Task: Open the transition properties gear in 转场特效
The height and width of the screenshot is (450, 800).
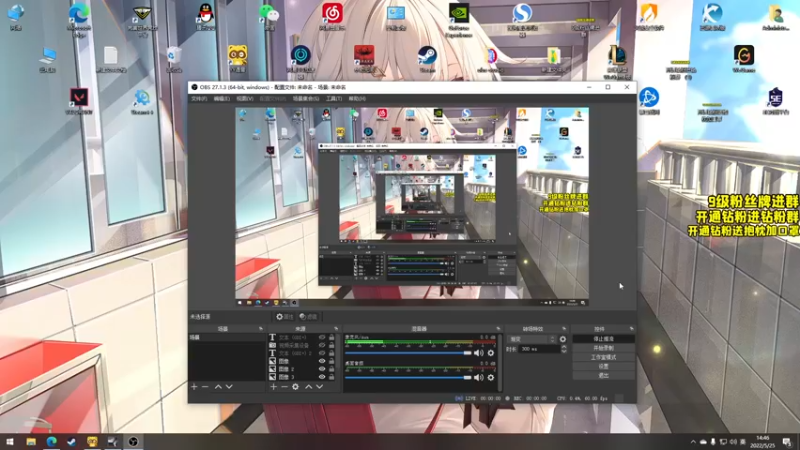Action: point(563,339)
